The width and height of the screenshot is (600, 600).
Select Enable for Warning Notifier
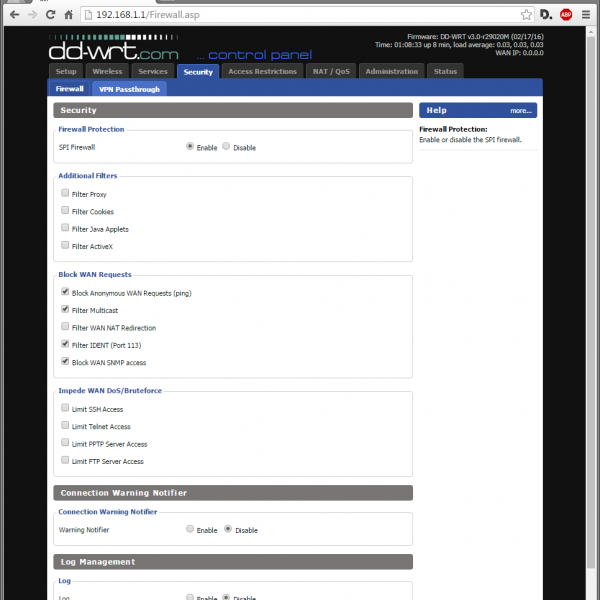tap(190, 530)
